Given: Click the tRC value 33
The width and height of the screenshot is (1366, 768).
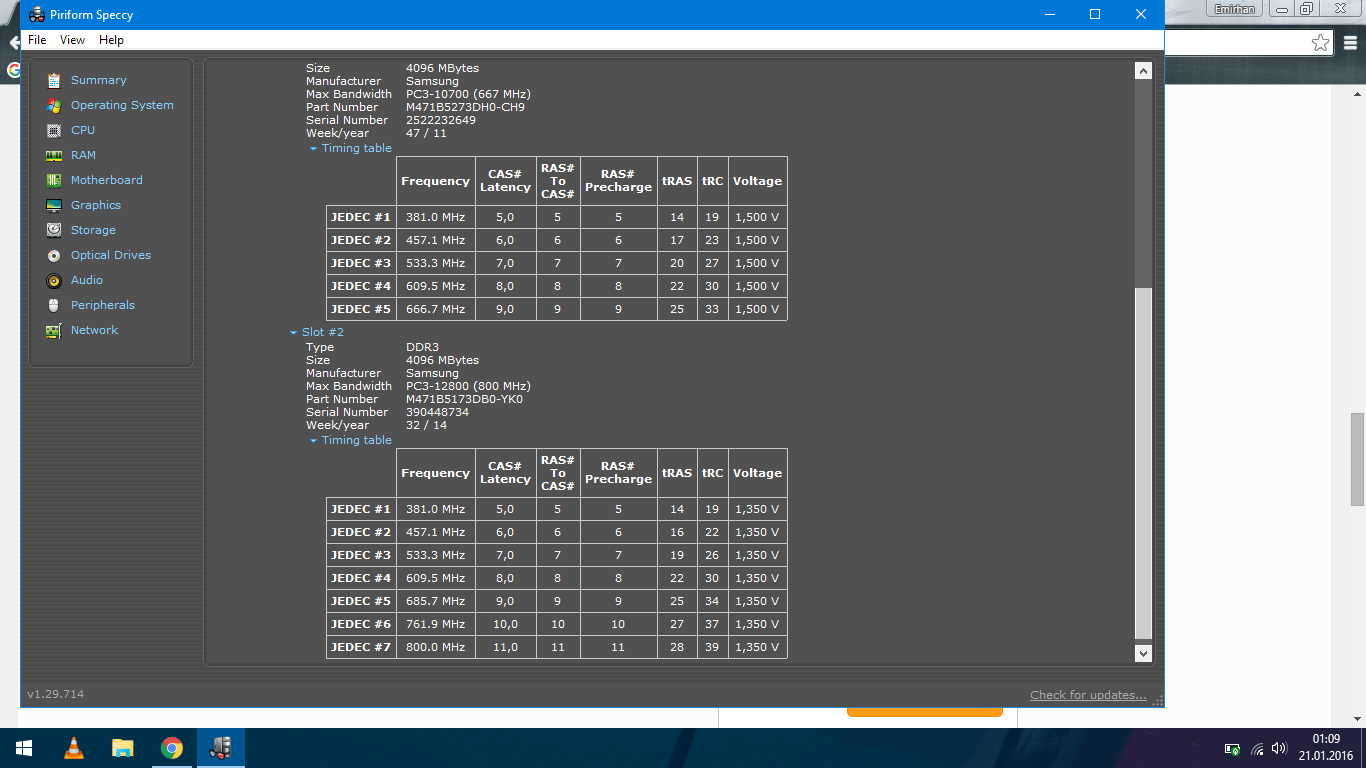Looking at the screenshot, I should (712, 309).
